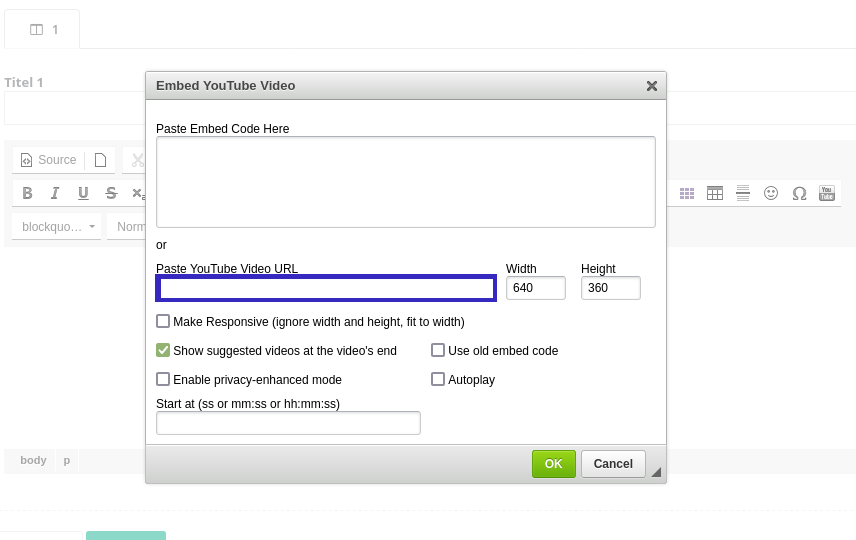Apply strikethrough formatting
856x540 pixels.
111,193
